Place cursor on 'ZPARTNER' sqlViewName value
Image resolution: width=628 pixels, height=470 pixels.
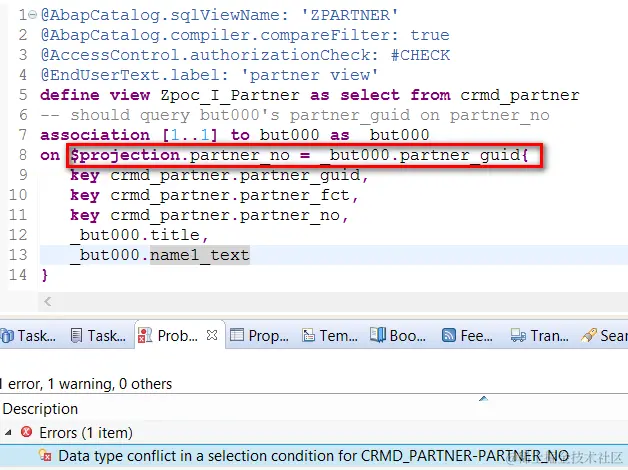(x=349, y=15)
